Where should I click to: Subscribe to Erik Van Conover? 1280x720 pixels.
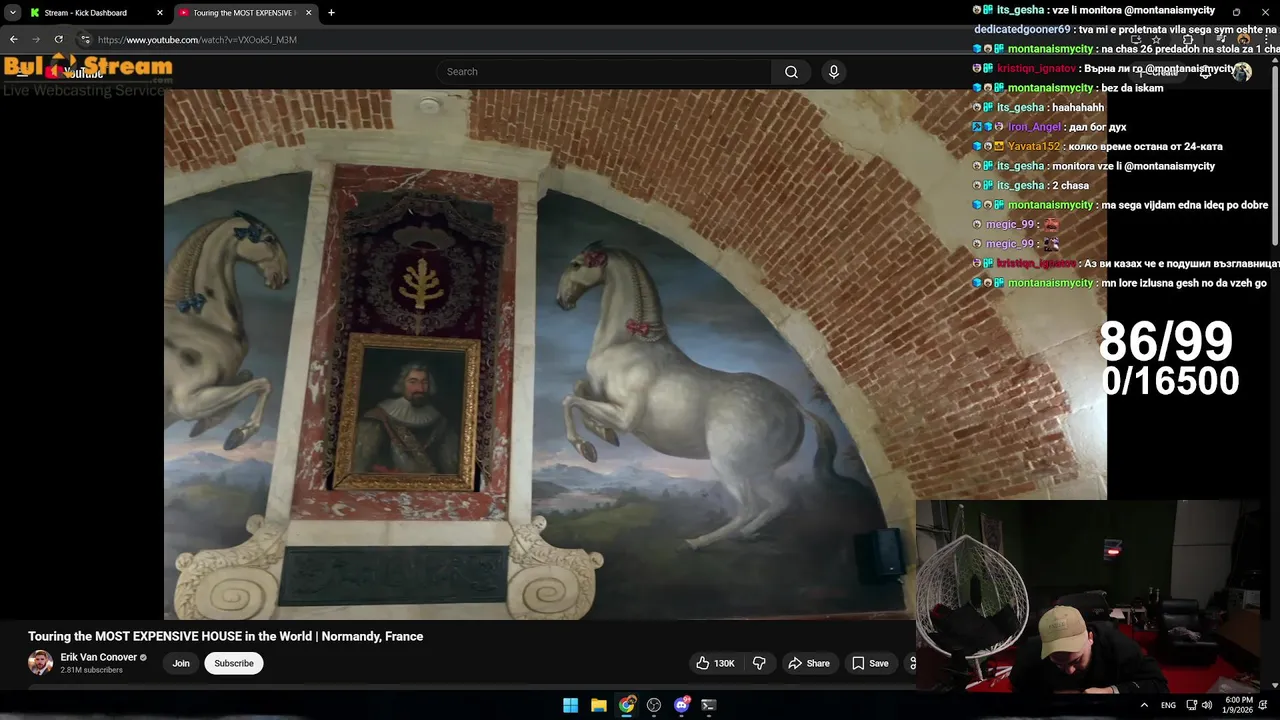[x=234, y=663]
